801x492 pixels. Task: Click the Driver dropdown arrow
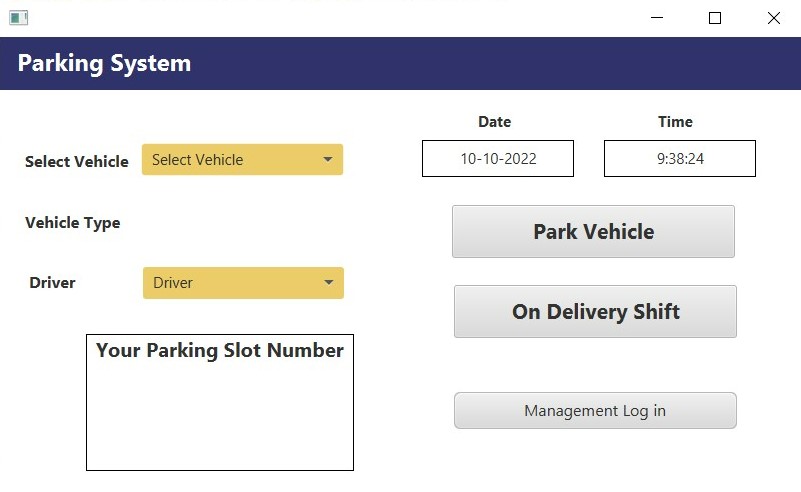click(x=328, y=283)
